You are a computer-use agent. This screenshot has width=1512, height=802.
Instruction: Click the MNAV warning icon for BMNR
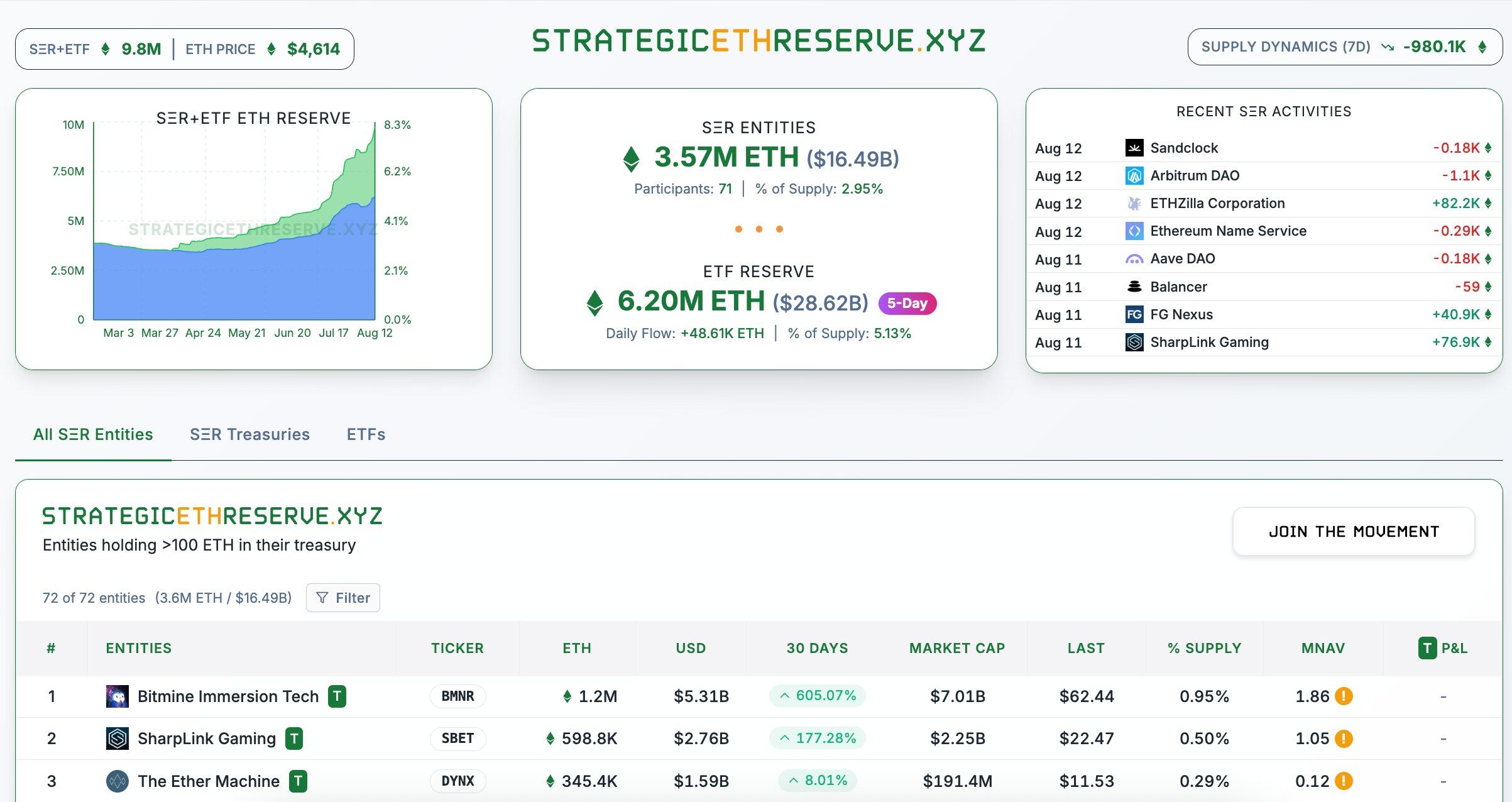(1344, 696)
